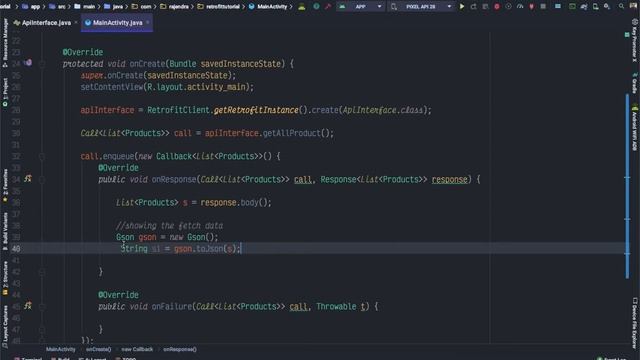Open the Favorites tool window

pos(5,185)
